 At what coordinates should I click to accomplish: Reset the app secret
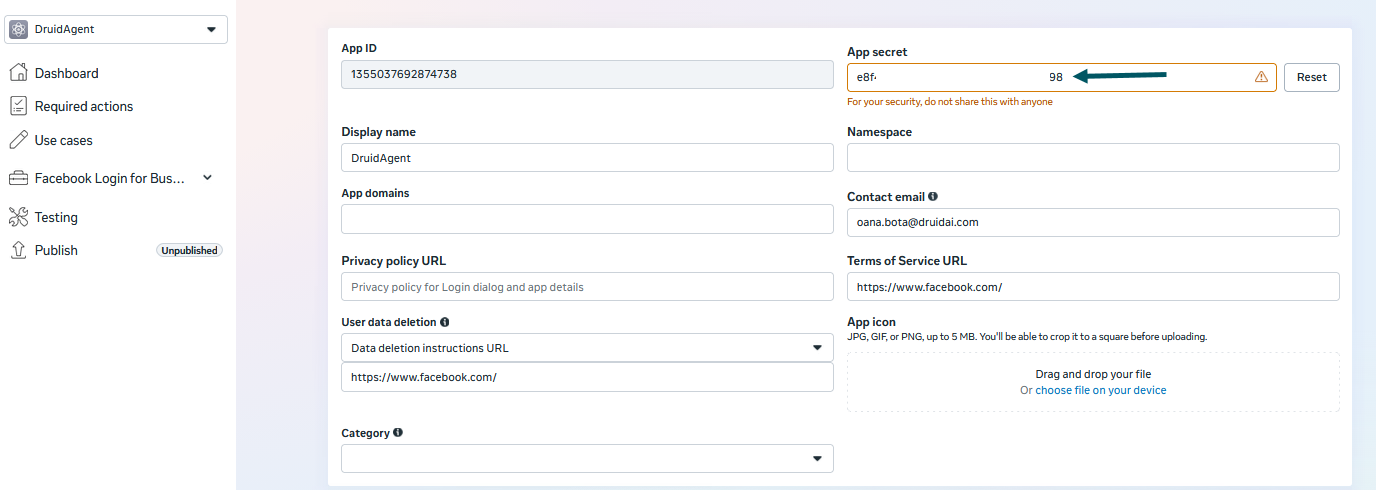[1311, 77]
